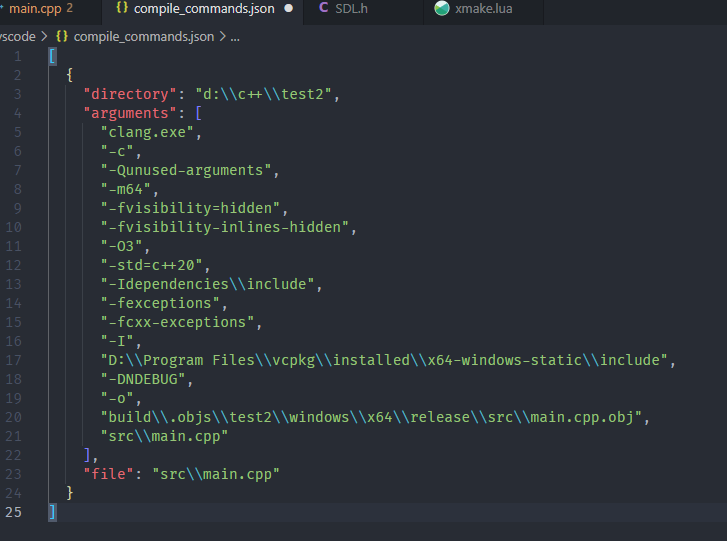Click the "-fvisibility=hidden" argument
Screen dimensions: 727x541
click(190, 208)
